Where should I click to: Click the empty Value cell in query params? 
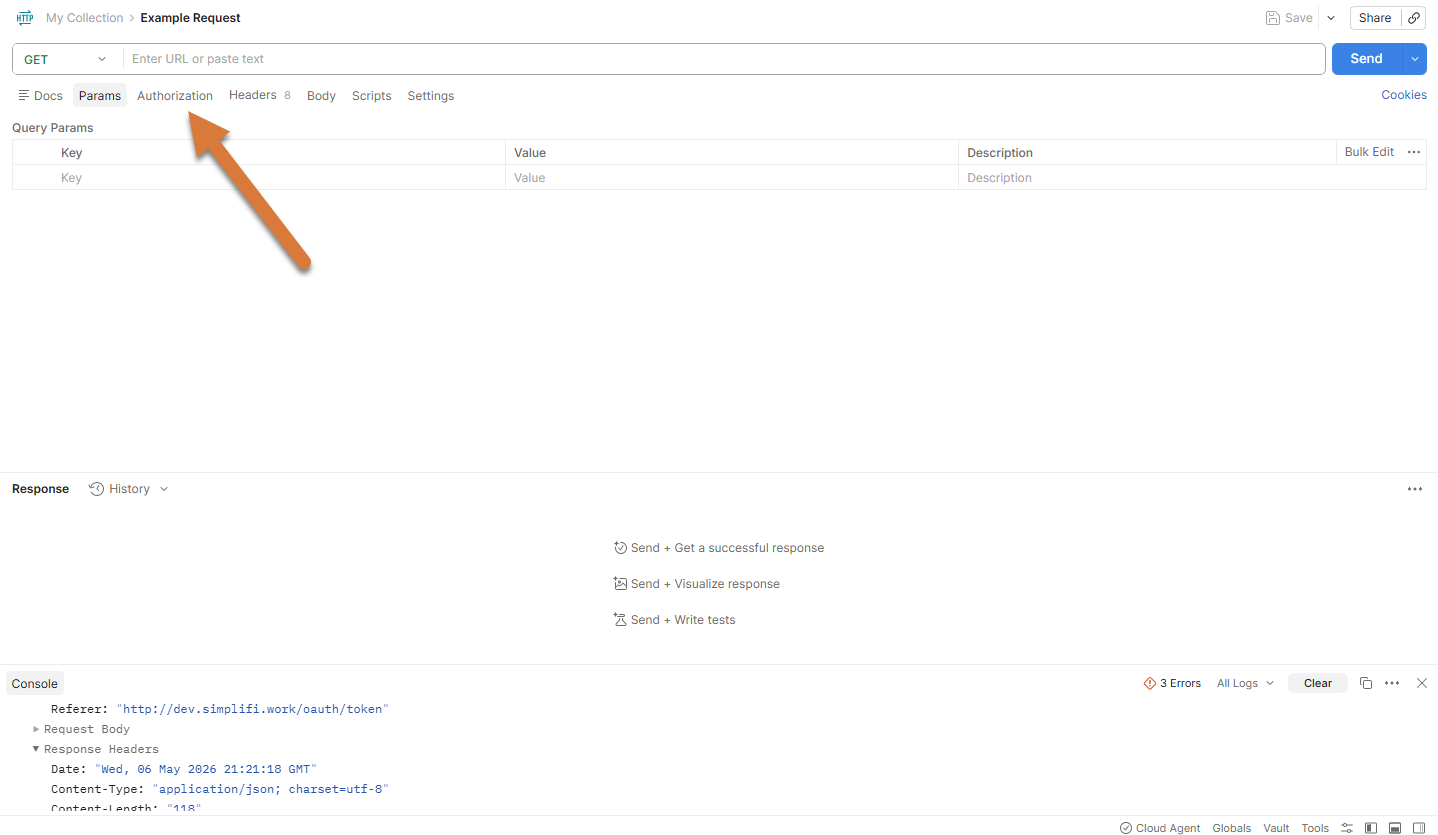(x=732, y=178)
